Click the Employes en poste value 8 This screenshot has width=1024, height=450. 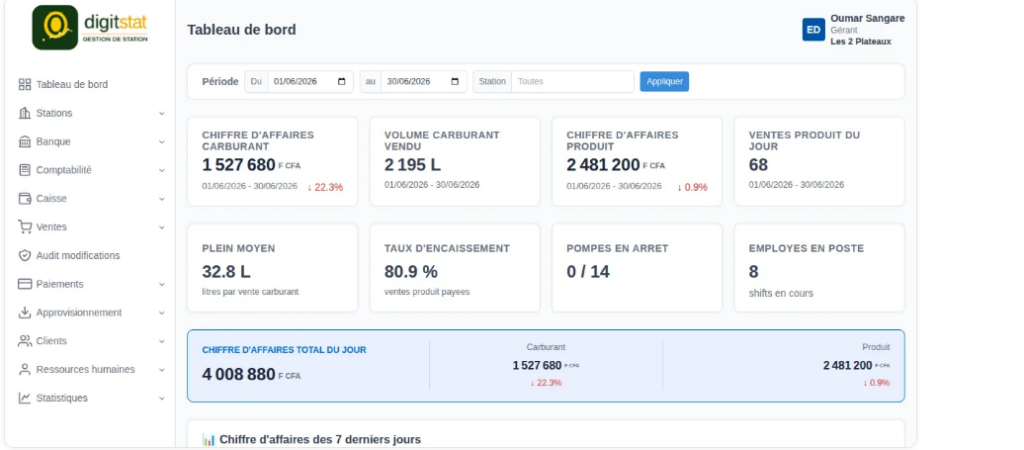coord(754,272)
